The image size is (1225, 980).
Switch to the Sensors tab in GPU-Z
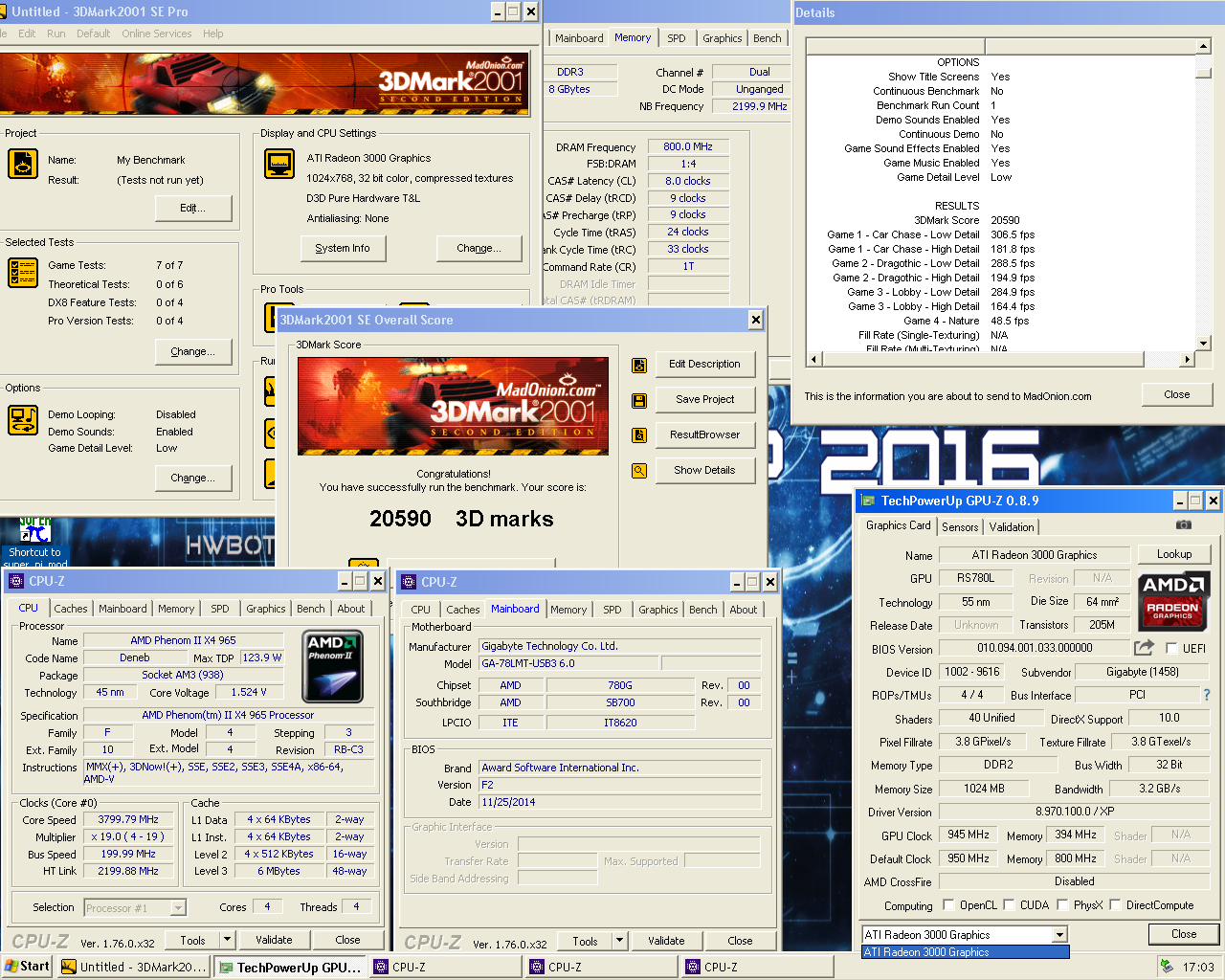point(960,527)
